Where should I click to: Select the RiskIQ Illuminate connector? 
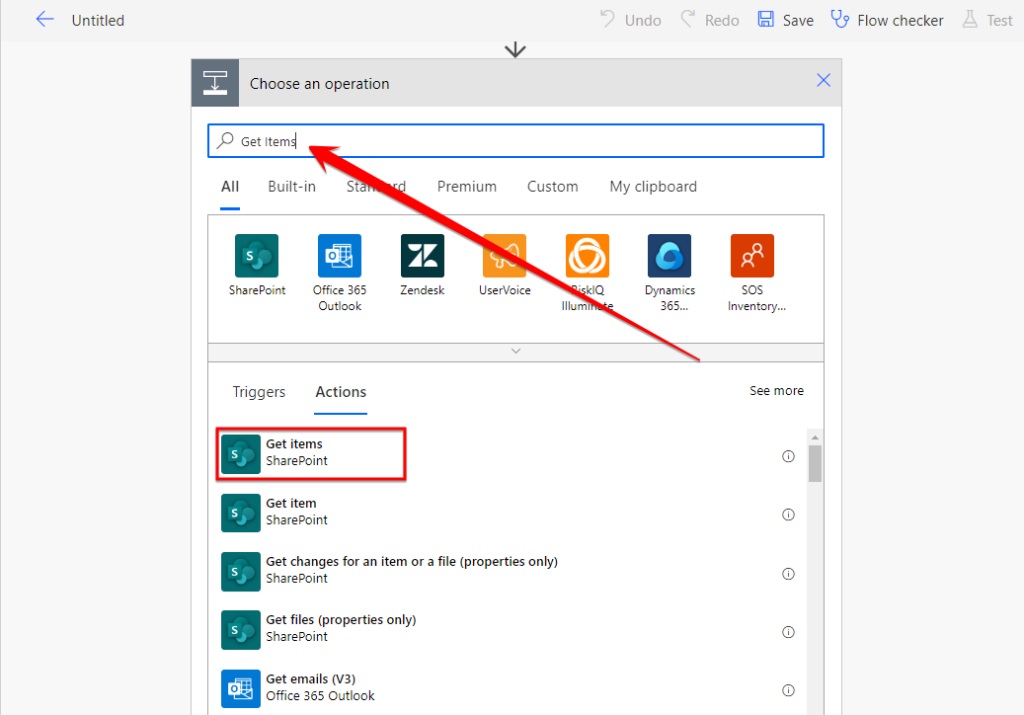pyautogui.click(x=587, y=272)
